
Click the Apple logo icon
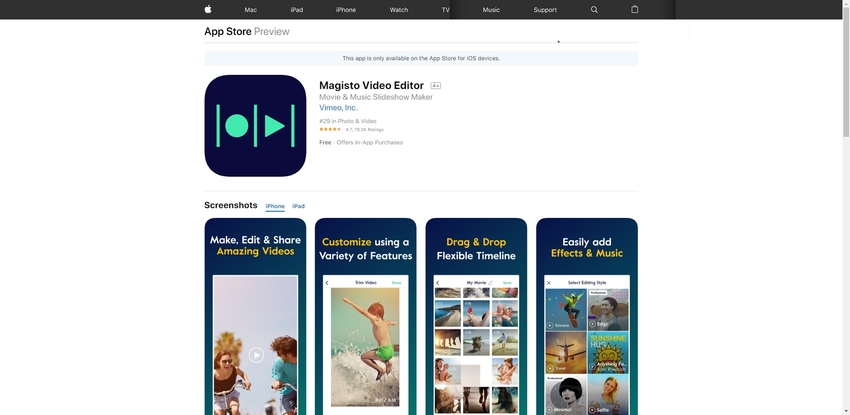point(208,9)
